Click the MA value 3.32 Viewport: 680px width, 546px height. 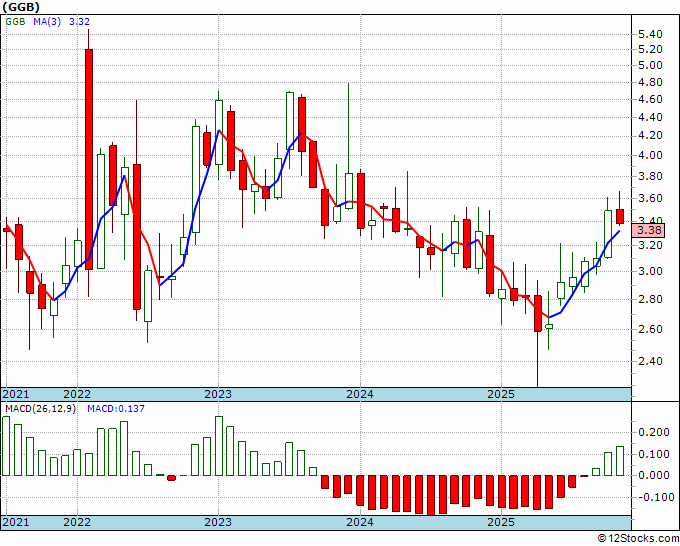coord(79,21)
